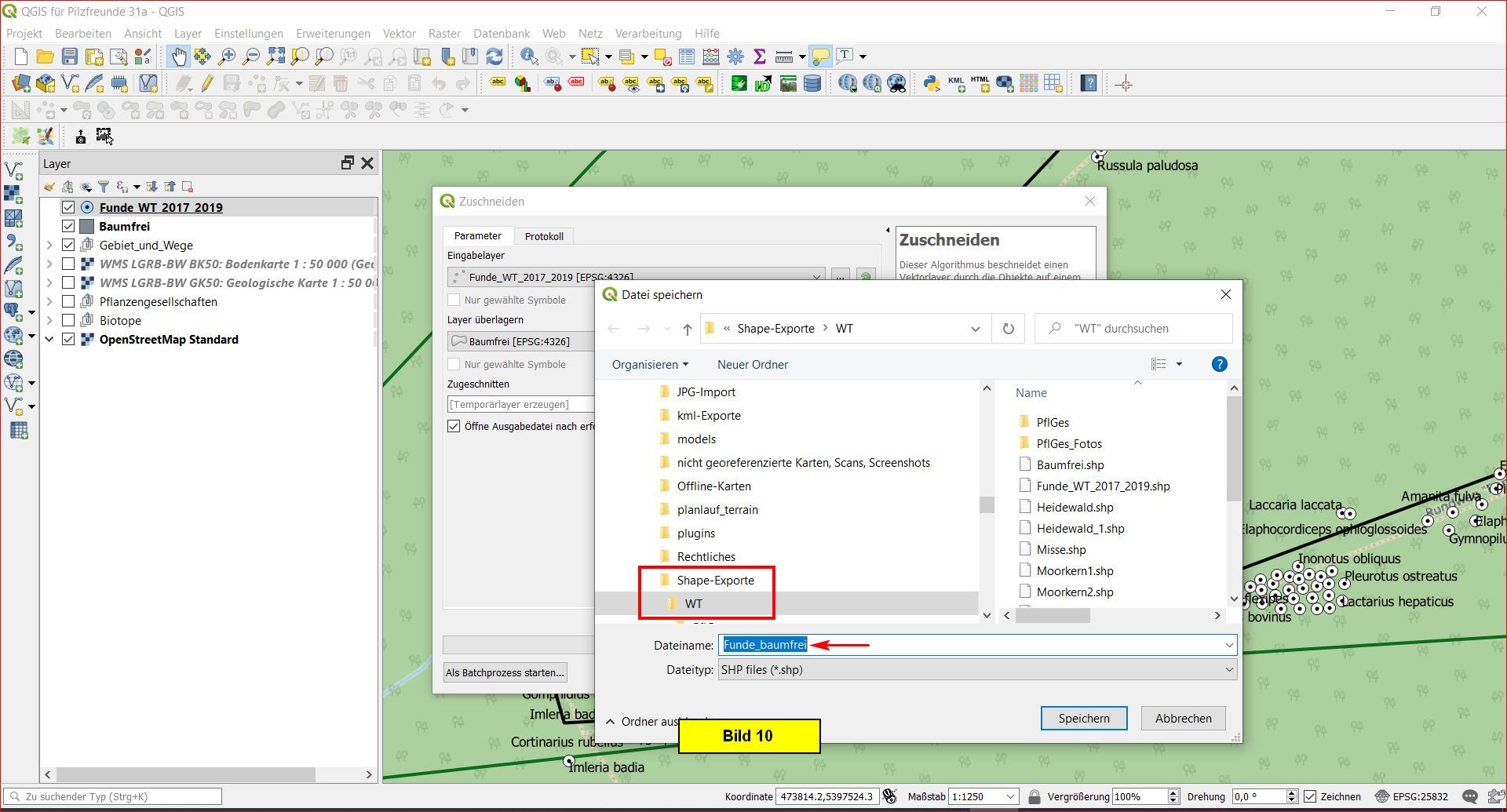Refresh the folder view in save dialog
Image resolution: width=1507 pixels, height=812 pixels.
(1008, 329)
